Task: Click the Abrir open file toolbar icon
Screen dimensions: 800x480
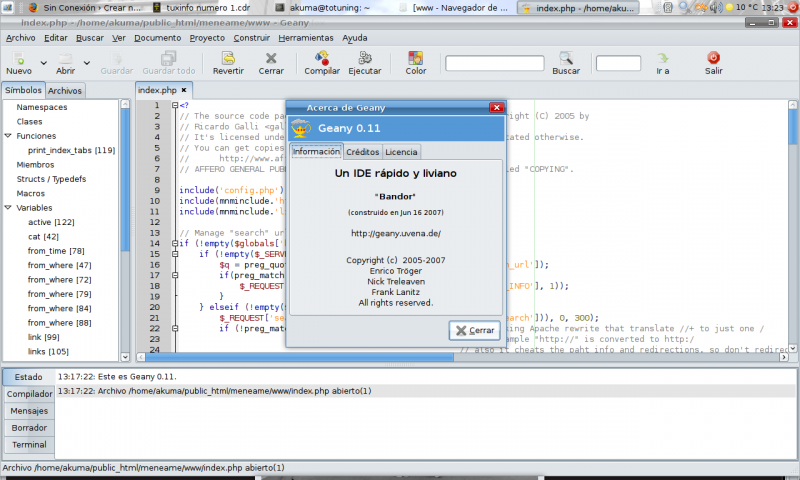Action: 65,63
